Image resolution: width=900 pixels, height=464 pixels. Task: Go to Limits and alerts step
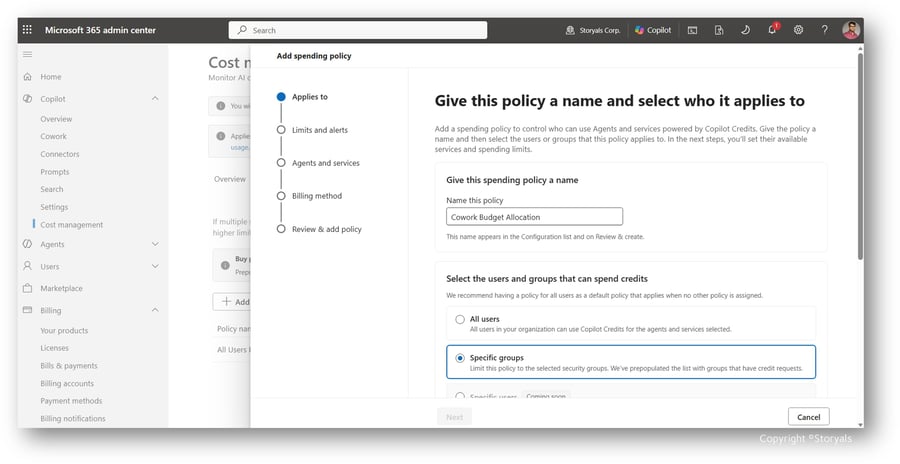313,130
